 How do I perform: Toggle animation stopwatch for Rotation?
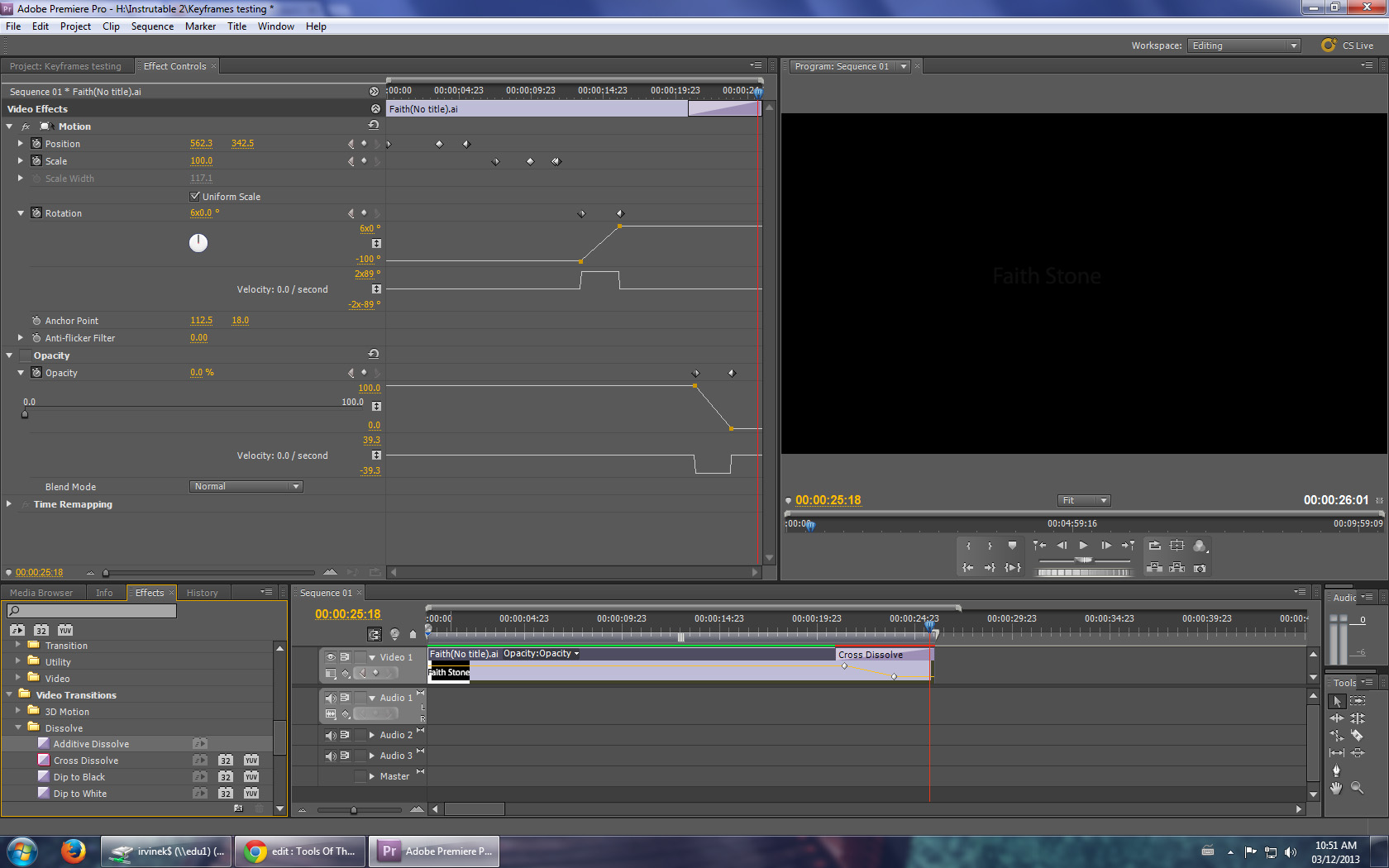coord(36,212)
